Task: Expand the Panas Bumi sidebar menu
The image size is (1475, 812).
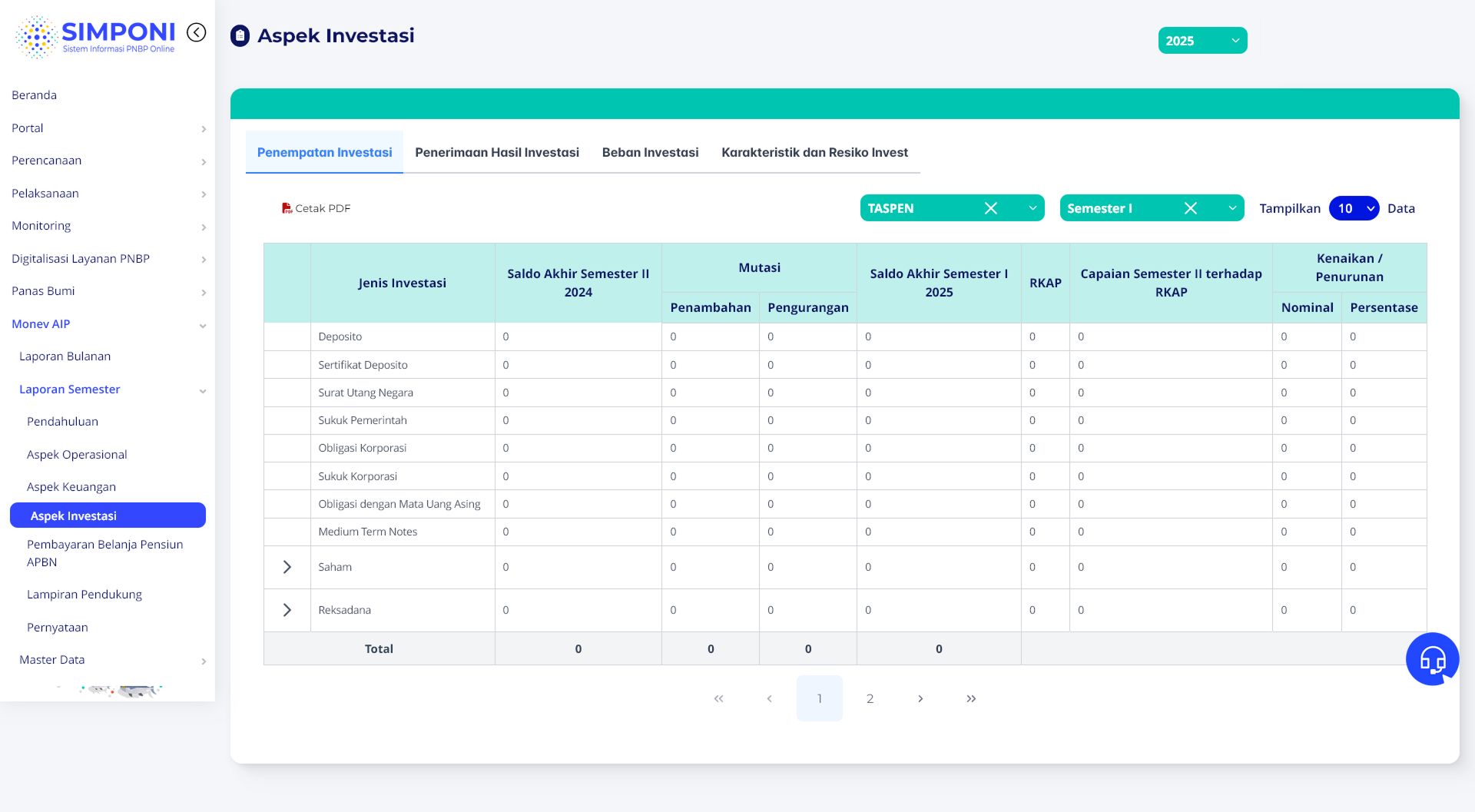Action: pyautogui.click(x=108, y=291)
